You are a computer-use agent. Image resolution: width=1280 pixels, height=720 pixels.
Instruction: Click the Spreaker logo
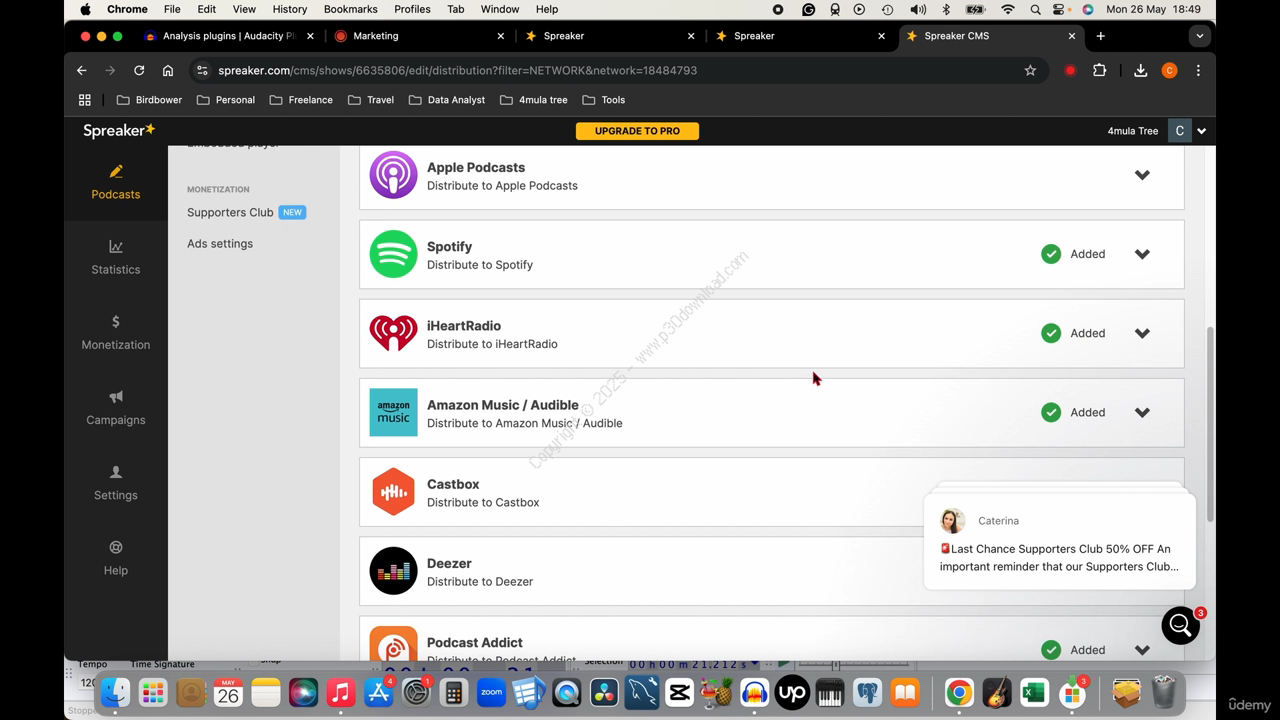(x=119, y=131)
